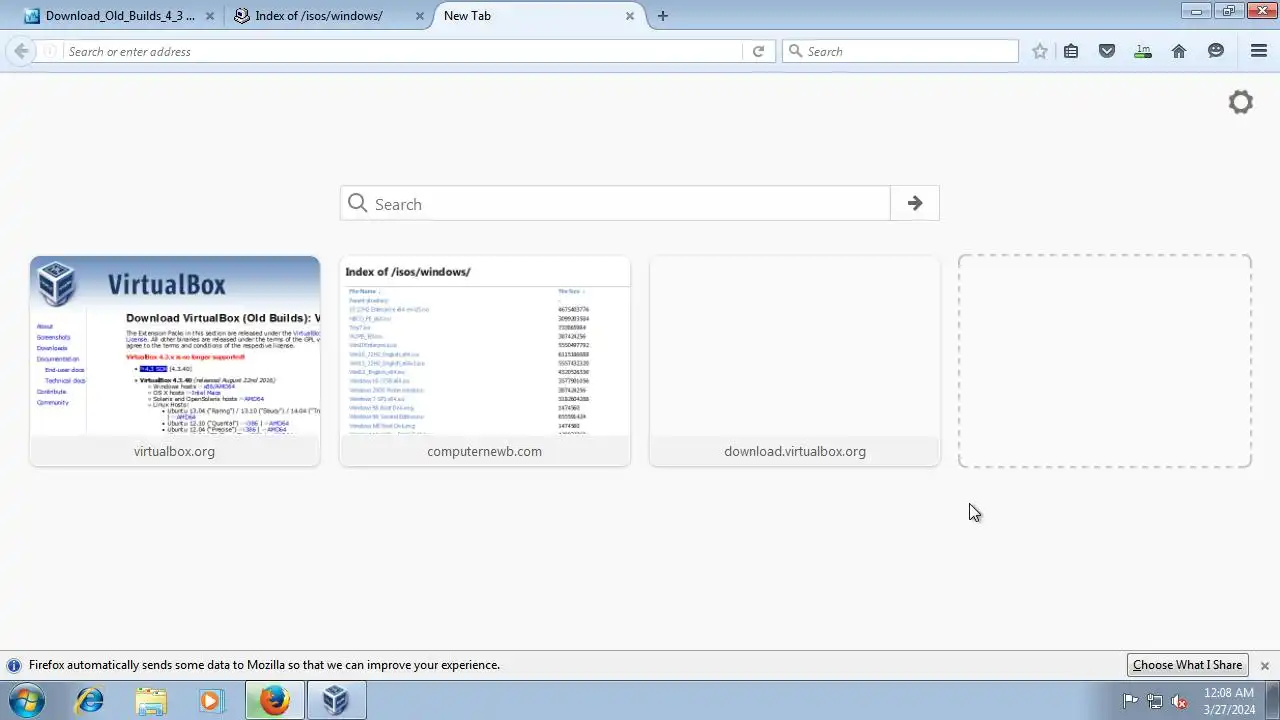Save to Pocket icon

1107,51
